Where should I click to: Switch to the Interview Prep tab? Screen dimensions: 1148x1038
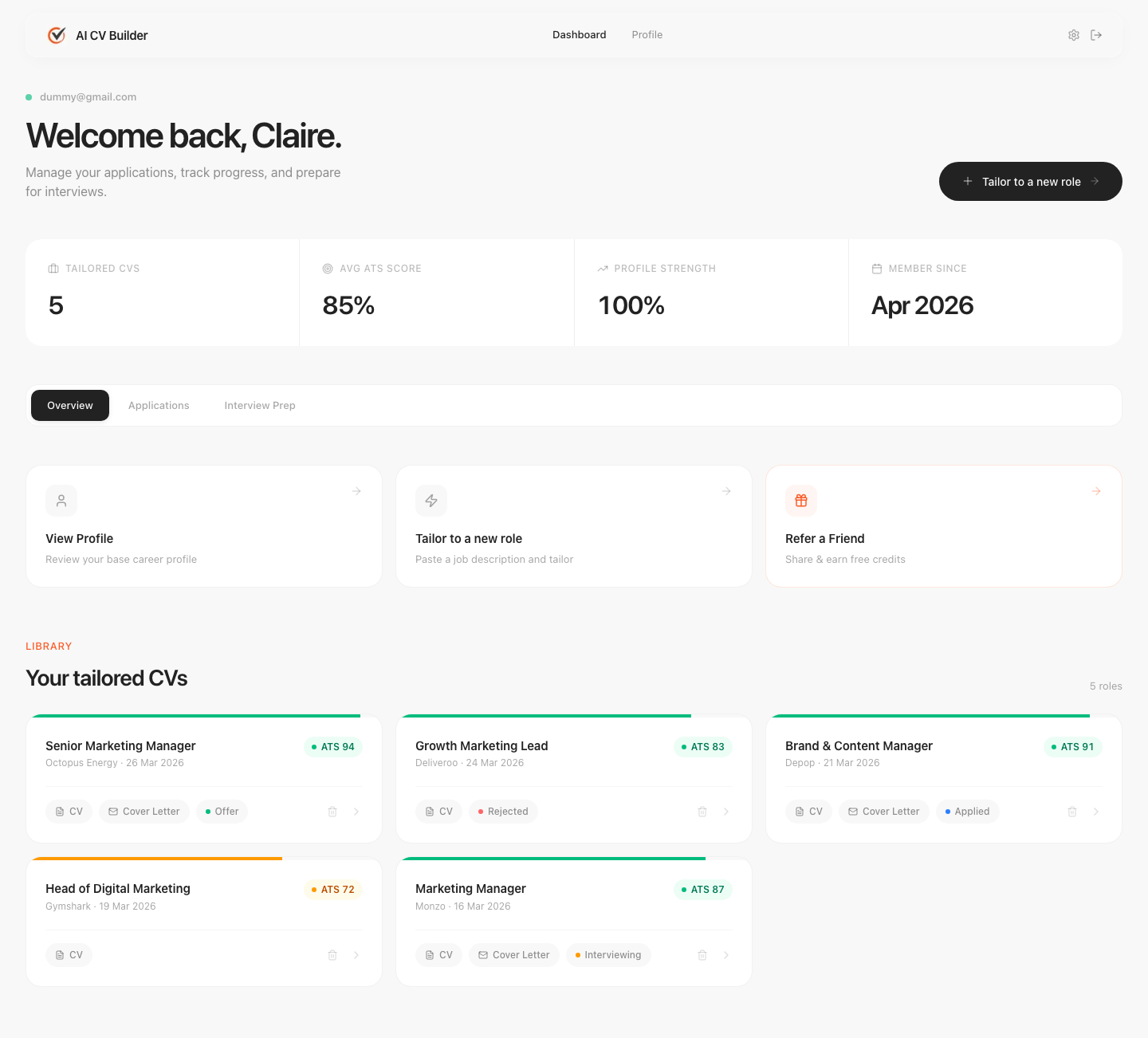(x=260, y=406)
